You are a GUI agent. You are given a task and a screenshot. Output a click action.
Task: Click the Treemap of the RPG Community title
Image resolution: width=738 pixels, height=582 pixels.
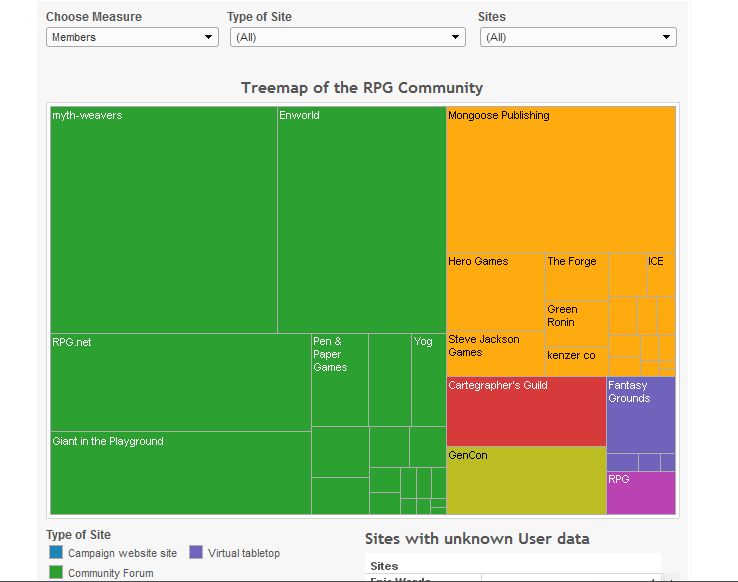coord(362,88)
